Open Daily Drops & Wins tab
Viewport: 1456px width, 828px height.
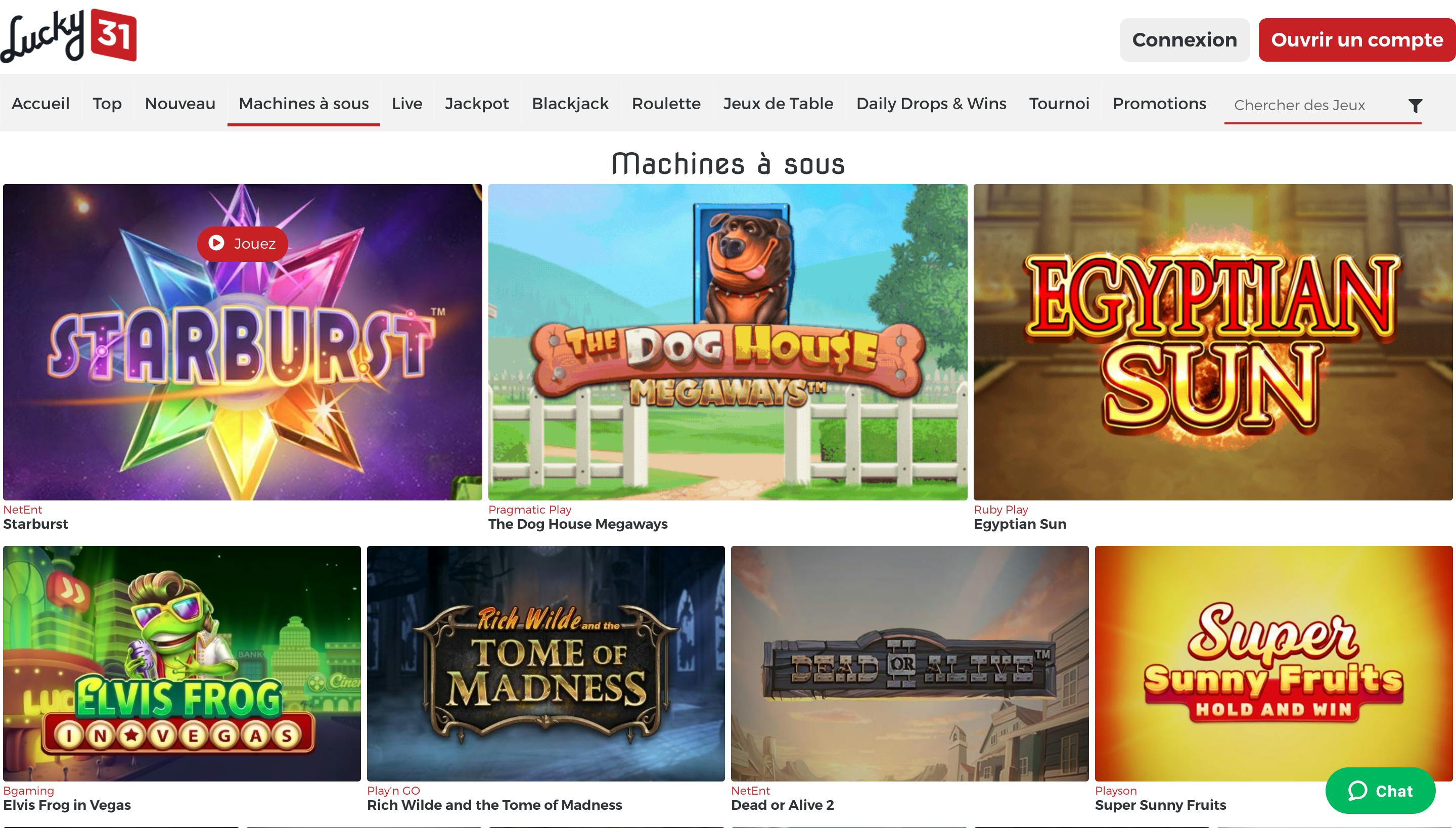pos(932,104)
